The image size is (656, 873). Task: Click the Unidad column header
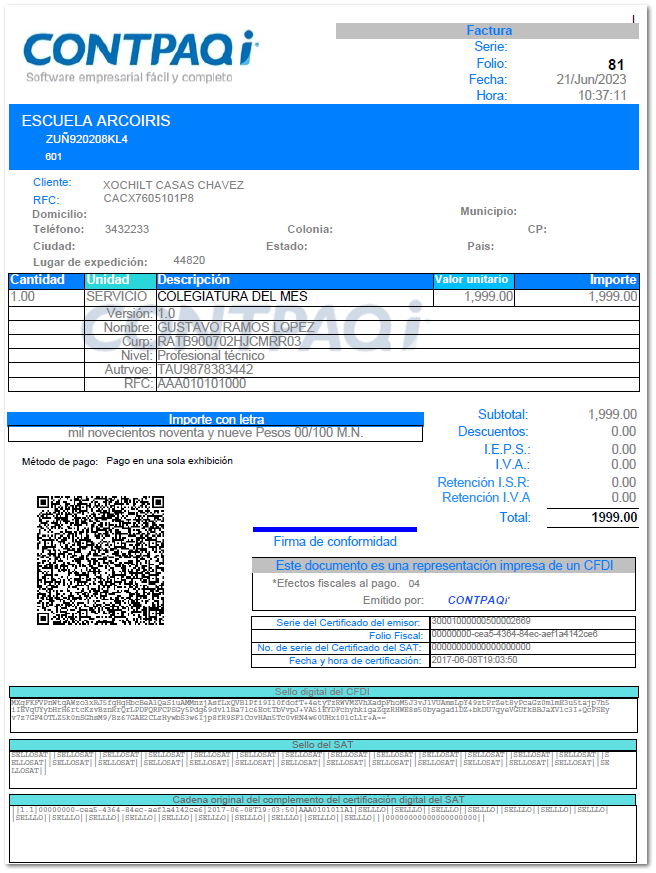pos(120,281)
